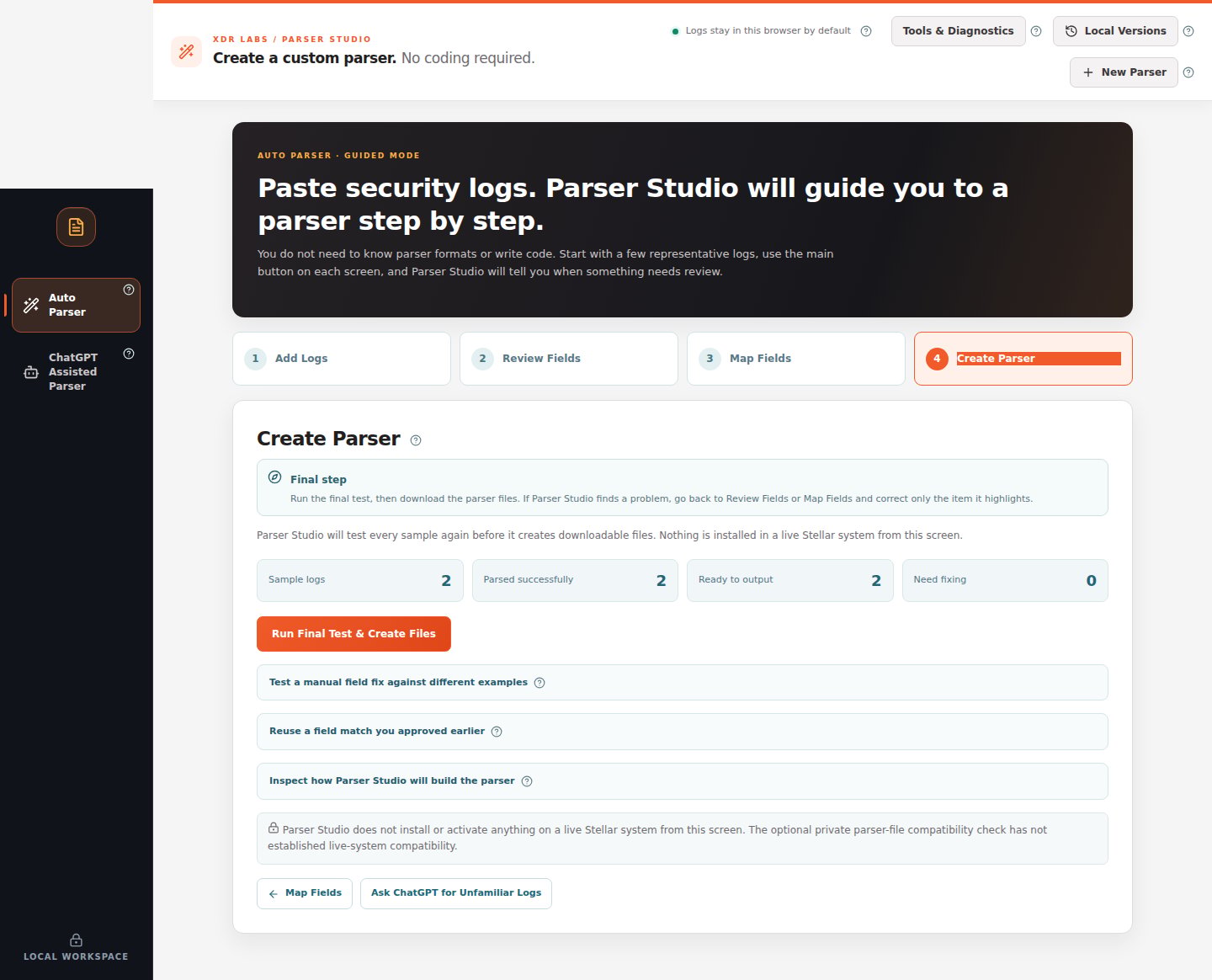Open help icon beside Auto Parser sidebar item
This screenshot has height=980, width=1212.
[x=129, y=290]
